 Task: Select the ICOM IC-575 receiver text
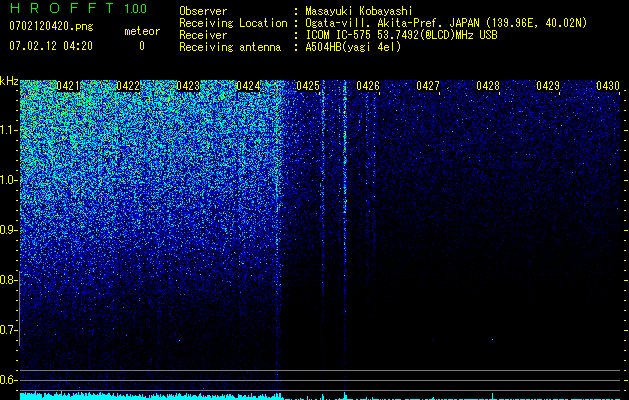click(401, 35)
